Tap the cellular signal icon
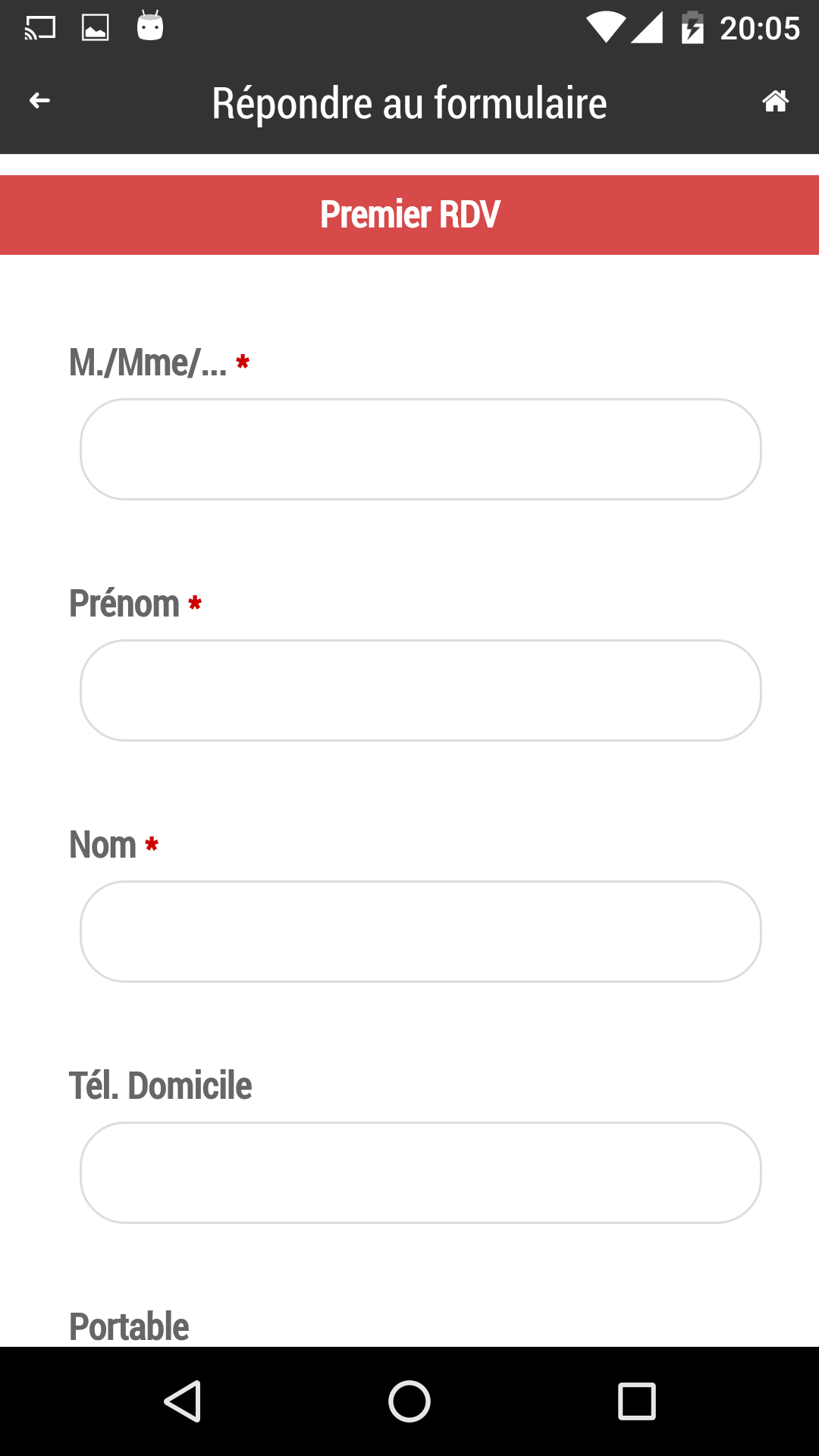The width and height of the screenshot is (819, 1456). point(647,28)
